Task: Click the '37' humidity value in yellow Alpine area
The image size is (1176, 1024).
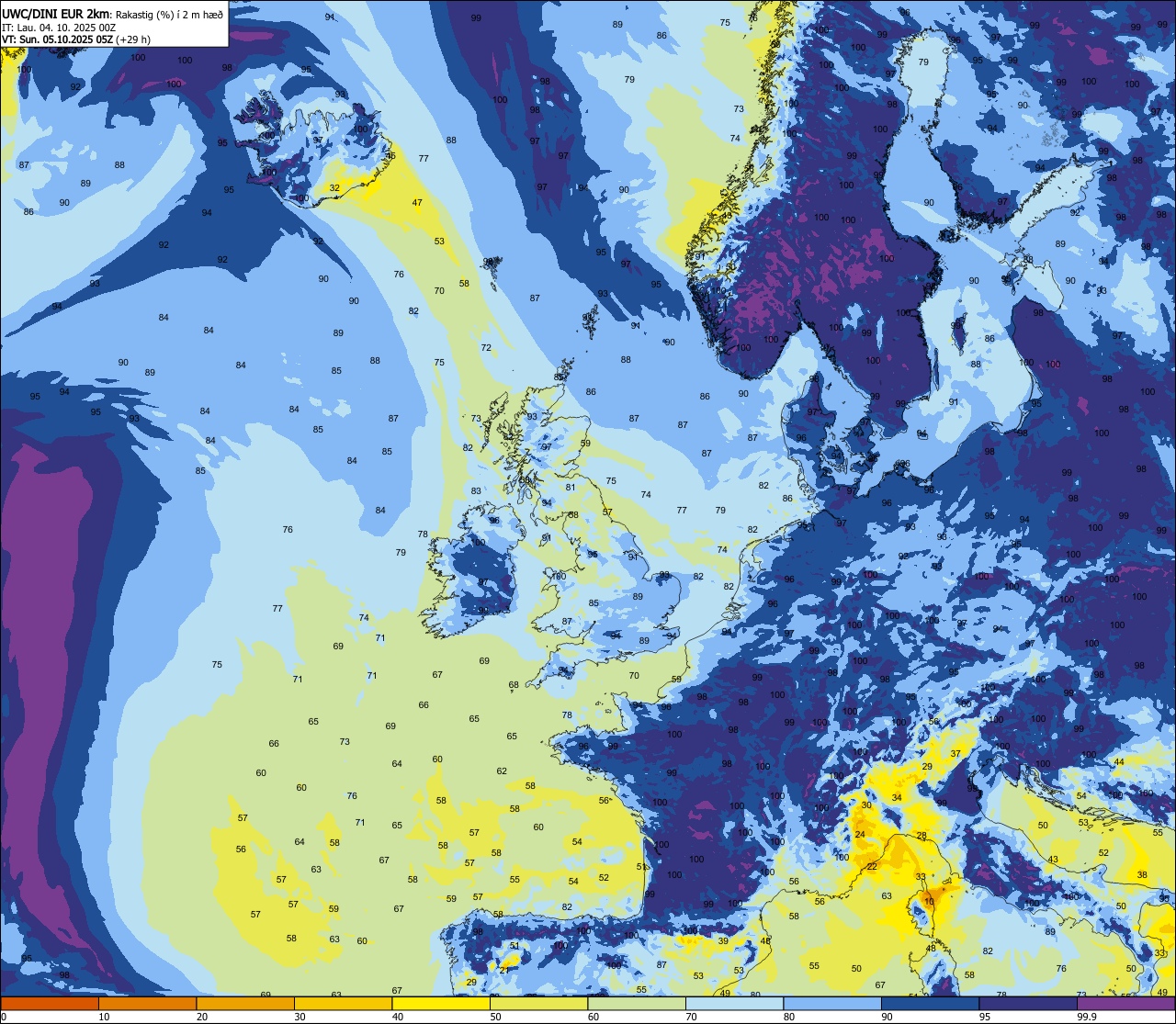Action: 955,754
